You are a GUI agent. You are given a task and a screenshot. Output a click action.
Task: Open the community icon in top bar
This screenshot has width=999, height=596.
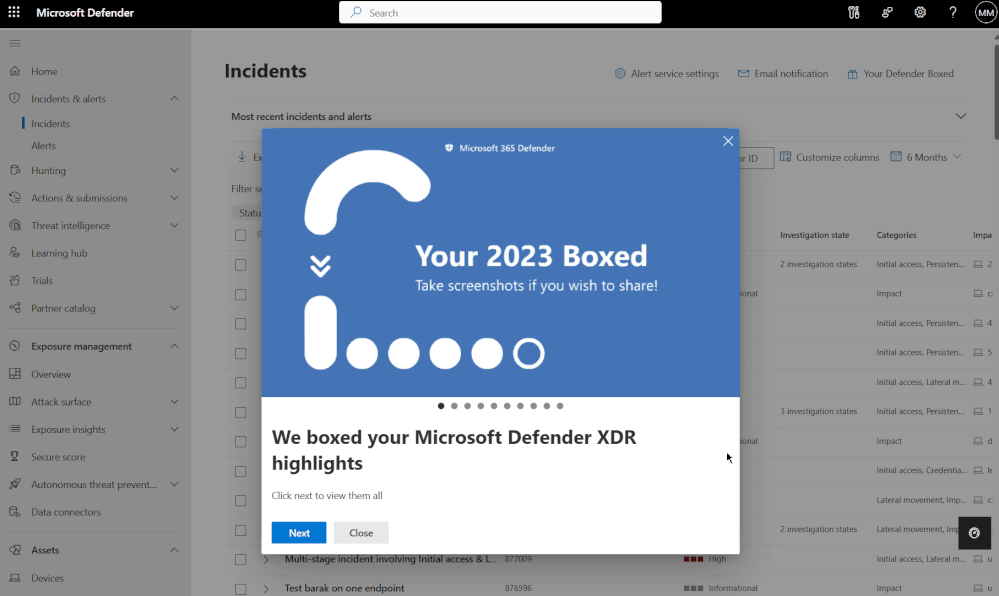pos(887,12)
